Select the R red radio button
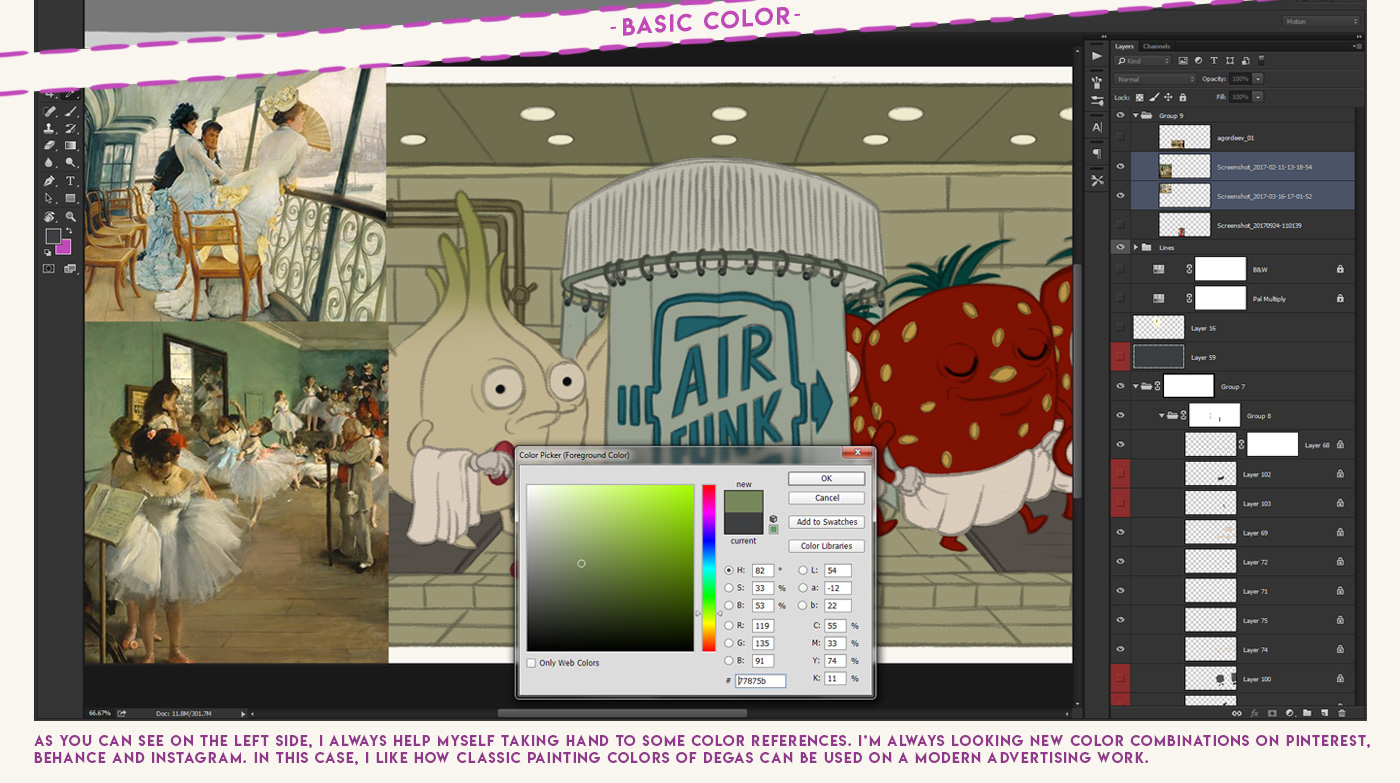This screenshot has width=1400, height=783. pyautogui.click(x=729, y=625)
